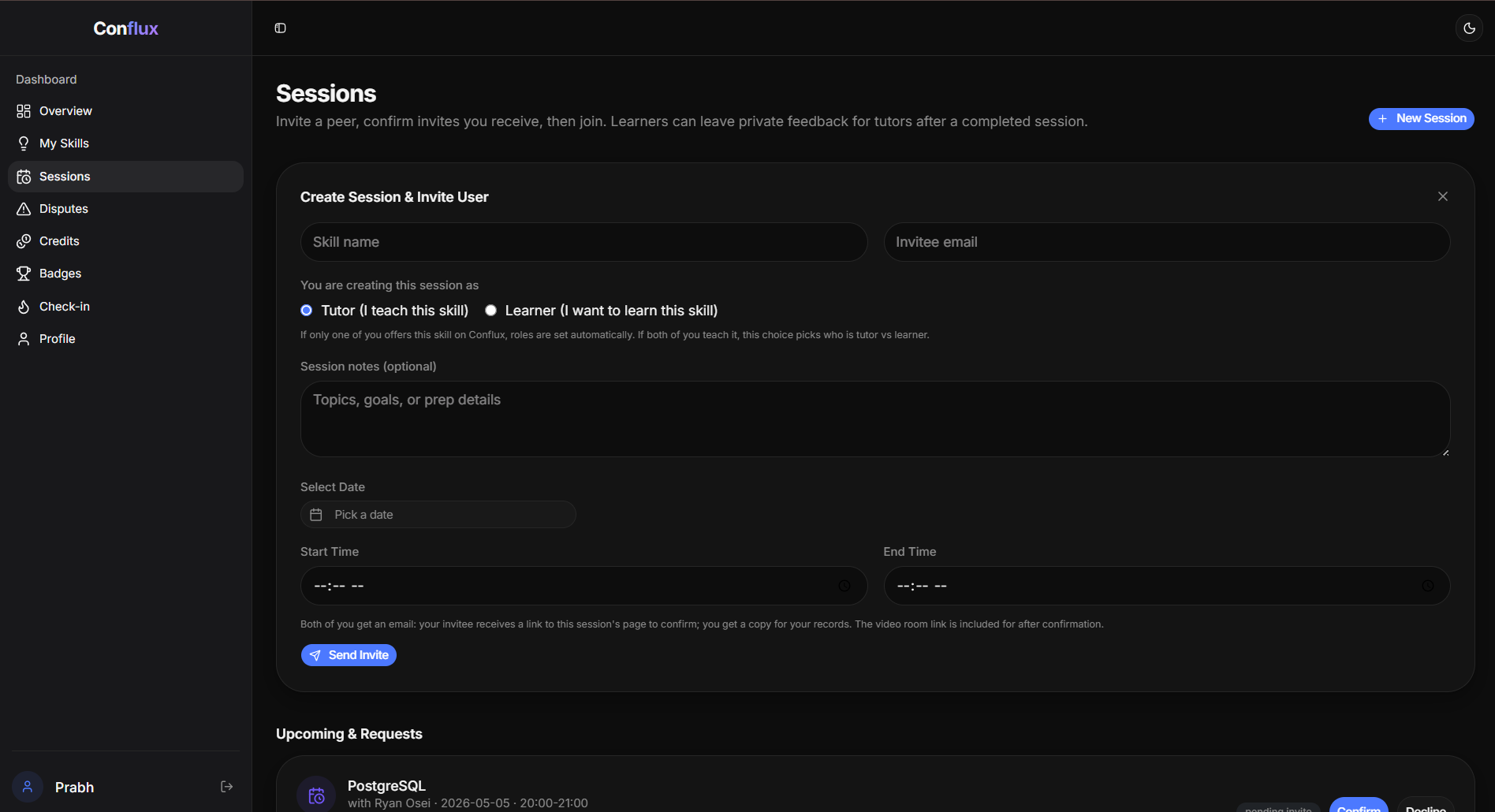Click the Sessions calendar-clock icon in sidebar

pyautogui.click(x=24, y=177)
